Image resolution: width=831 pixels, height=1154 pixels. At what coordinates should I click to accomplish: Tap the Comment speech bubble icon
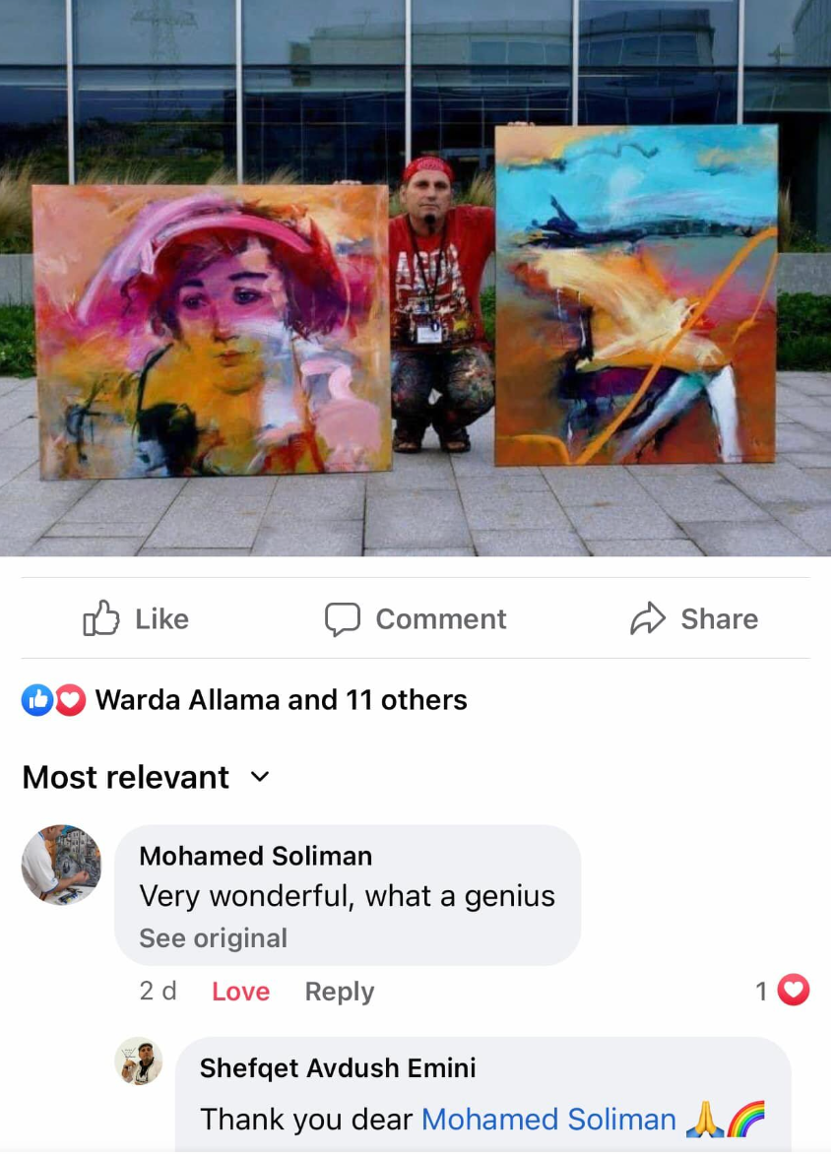coord(342,619)
